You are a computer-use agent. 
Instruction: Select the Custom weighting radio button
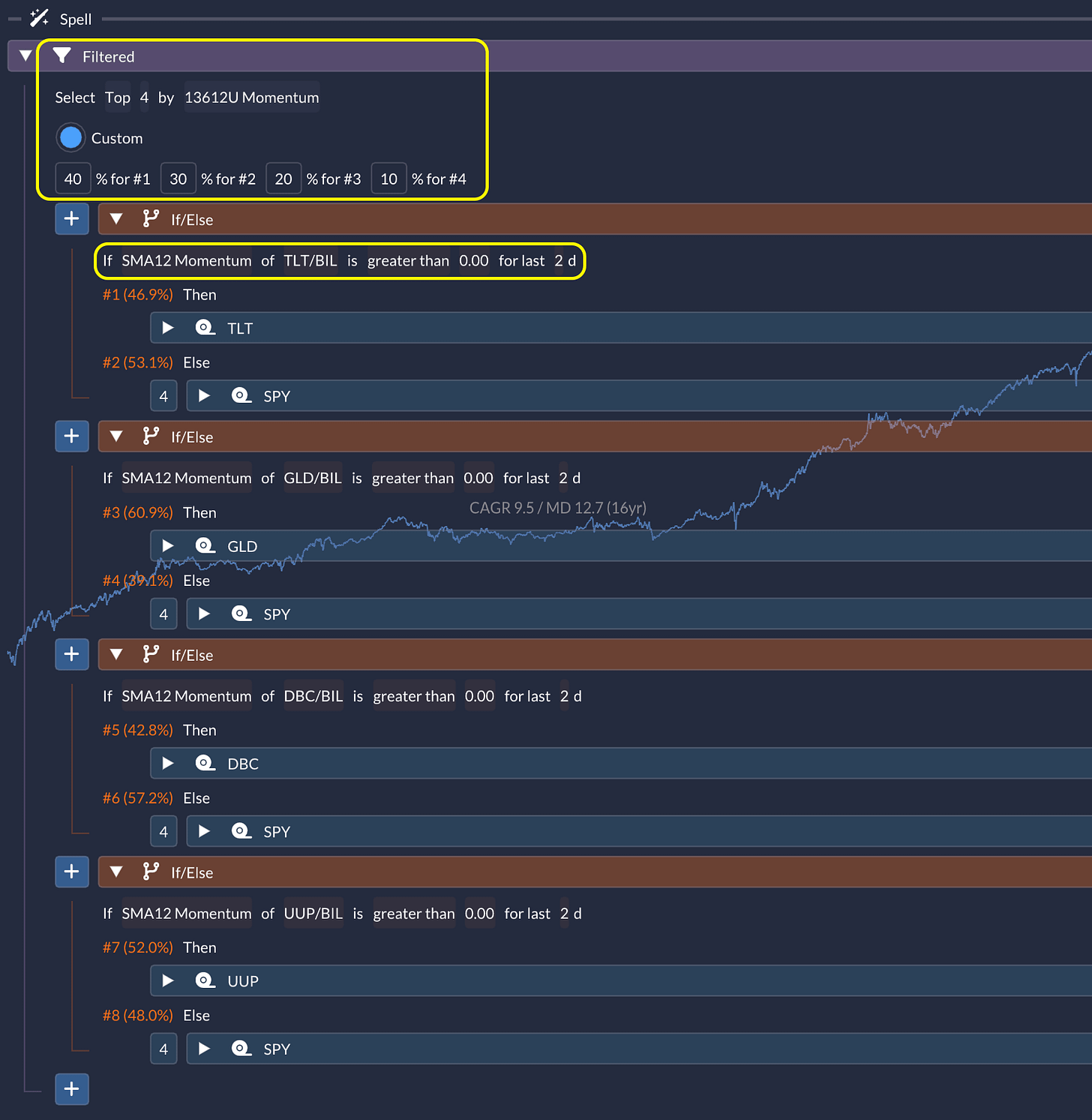tap(70, 138)
